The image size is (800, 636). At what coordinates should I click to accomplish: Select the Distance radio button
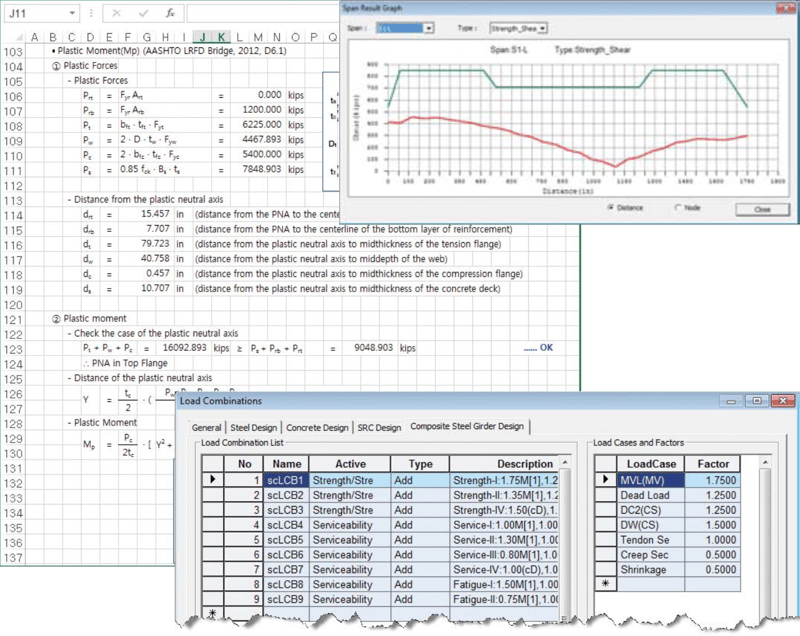click(x=611, y=208)
